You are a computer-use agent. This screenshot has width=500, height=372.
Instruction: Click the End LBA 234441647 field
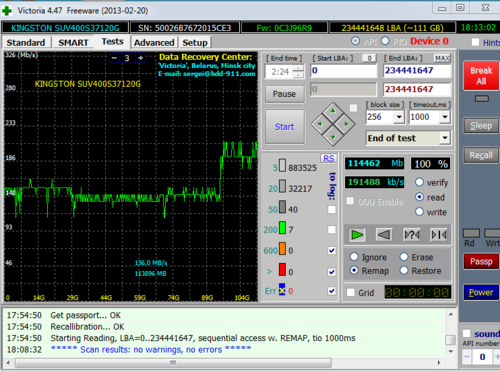coord(417,71)
